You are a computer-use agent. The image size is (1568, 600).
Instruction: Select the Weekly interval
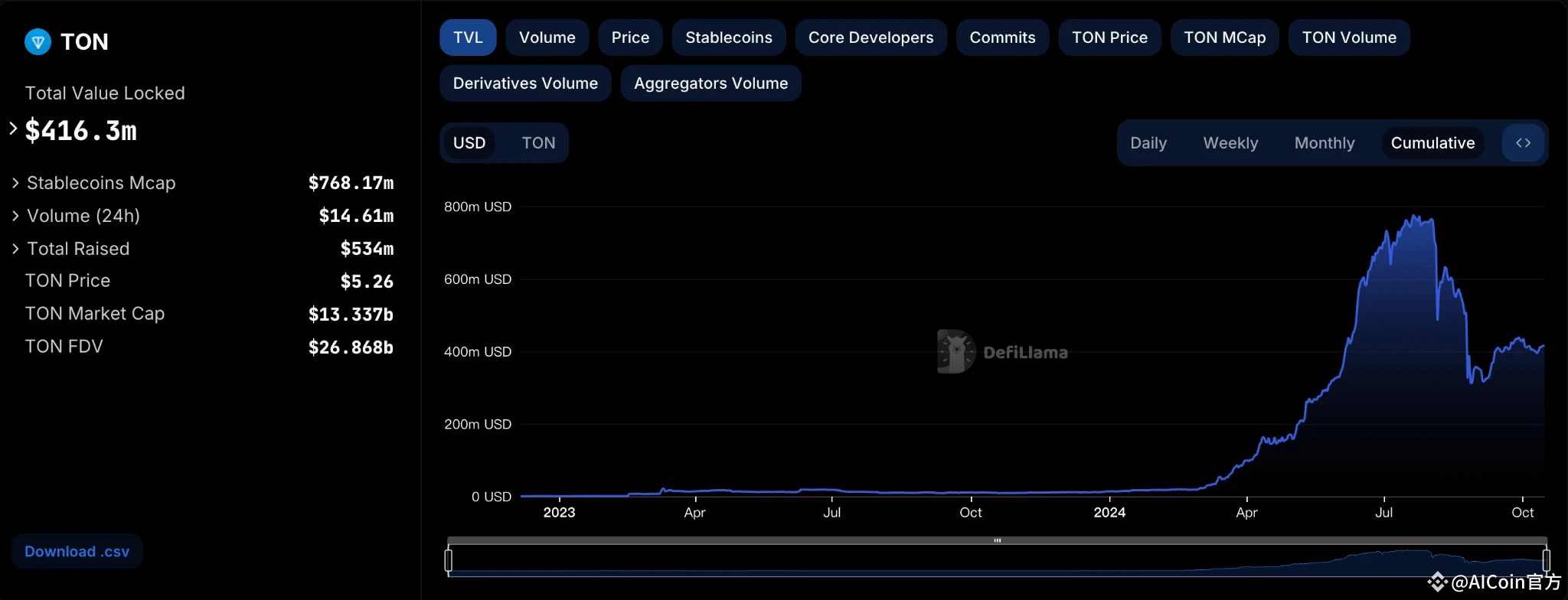tap(1230, 143)
